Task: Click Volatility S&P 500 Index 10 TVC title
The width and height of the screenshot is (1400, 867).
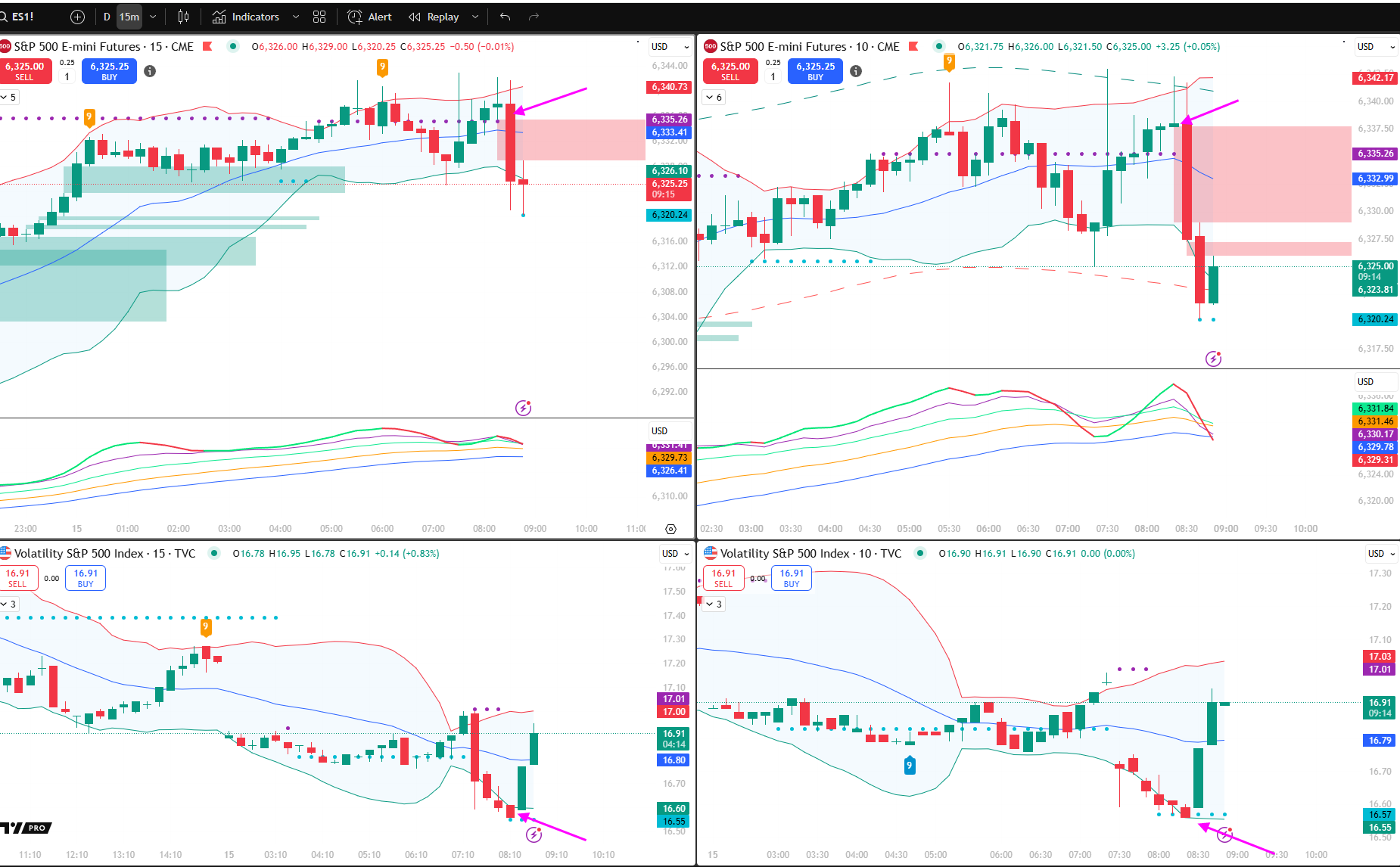Action: click(810, 554)
